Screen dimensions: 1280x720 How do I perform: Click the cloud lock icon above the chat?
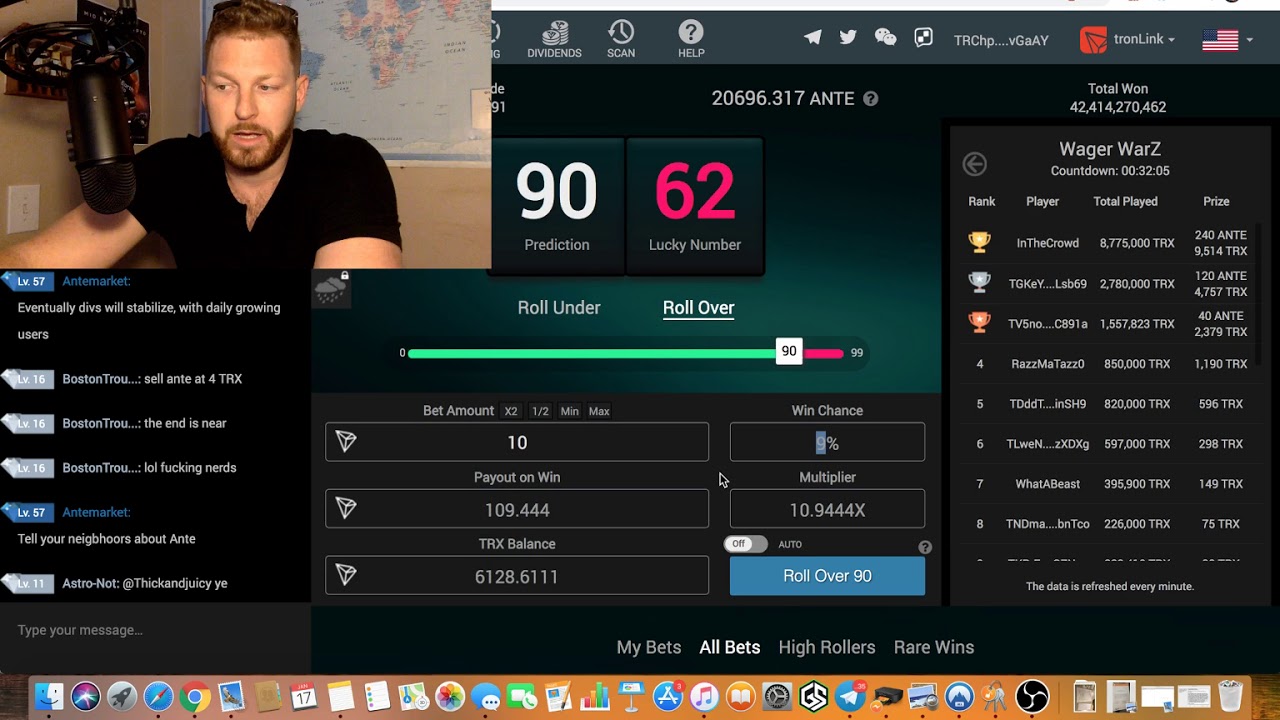pos(331,288)
